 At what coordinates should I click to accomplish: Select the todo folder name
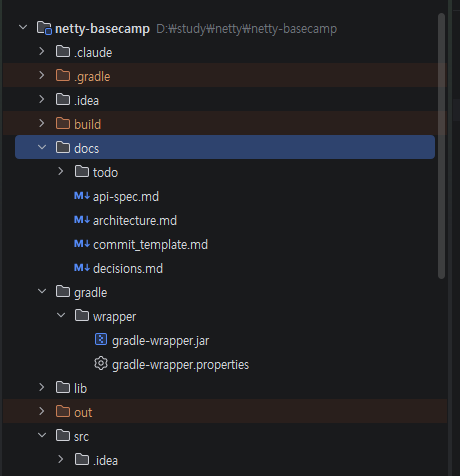(105, 173)
